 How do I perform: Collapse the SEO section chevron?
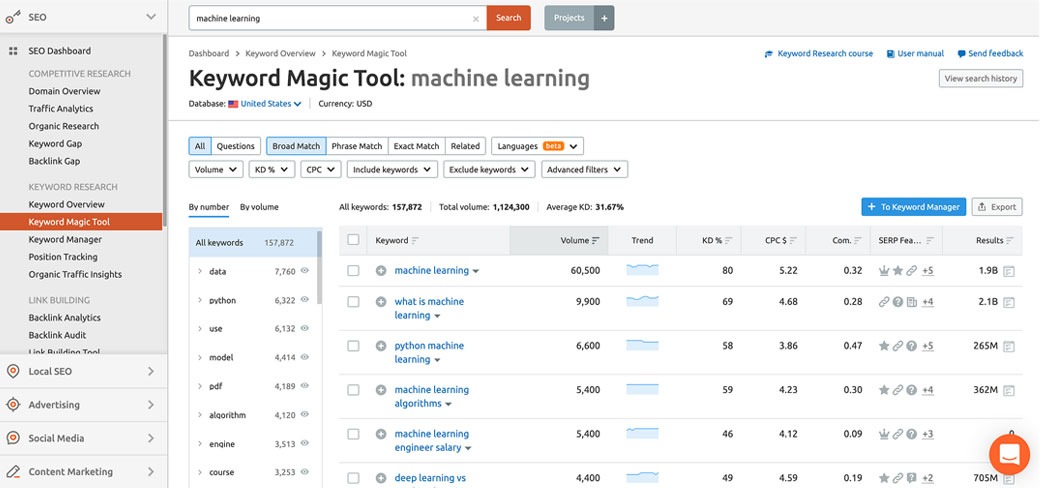(151, 17)
